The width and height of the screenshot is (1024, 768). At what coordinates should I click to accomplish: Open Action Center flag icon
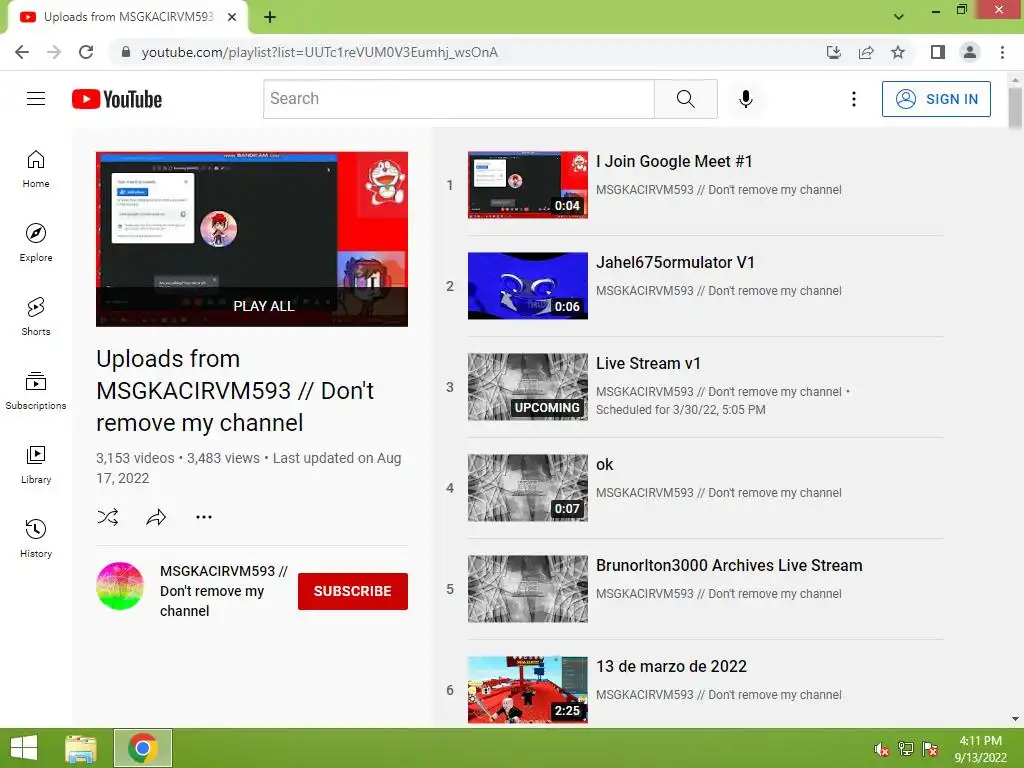click(x=930, y=749)
